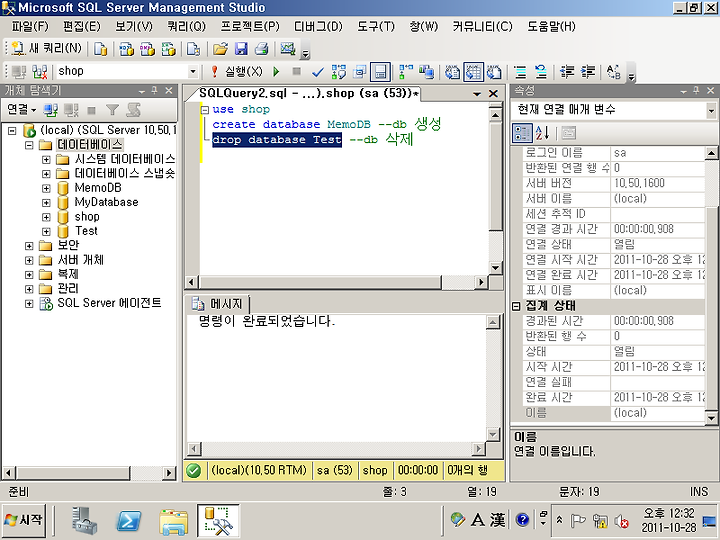Expand the 시스템 데이터베이스 folder

coord(46,159)
